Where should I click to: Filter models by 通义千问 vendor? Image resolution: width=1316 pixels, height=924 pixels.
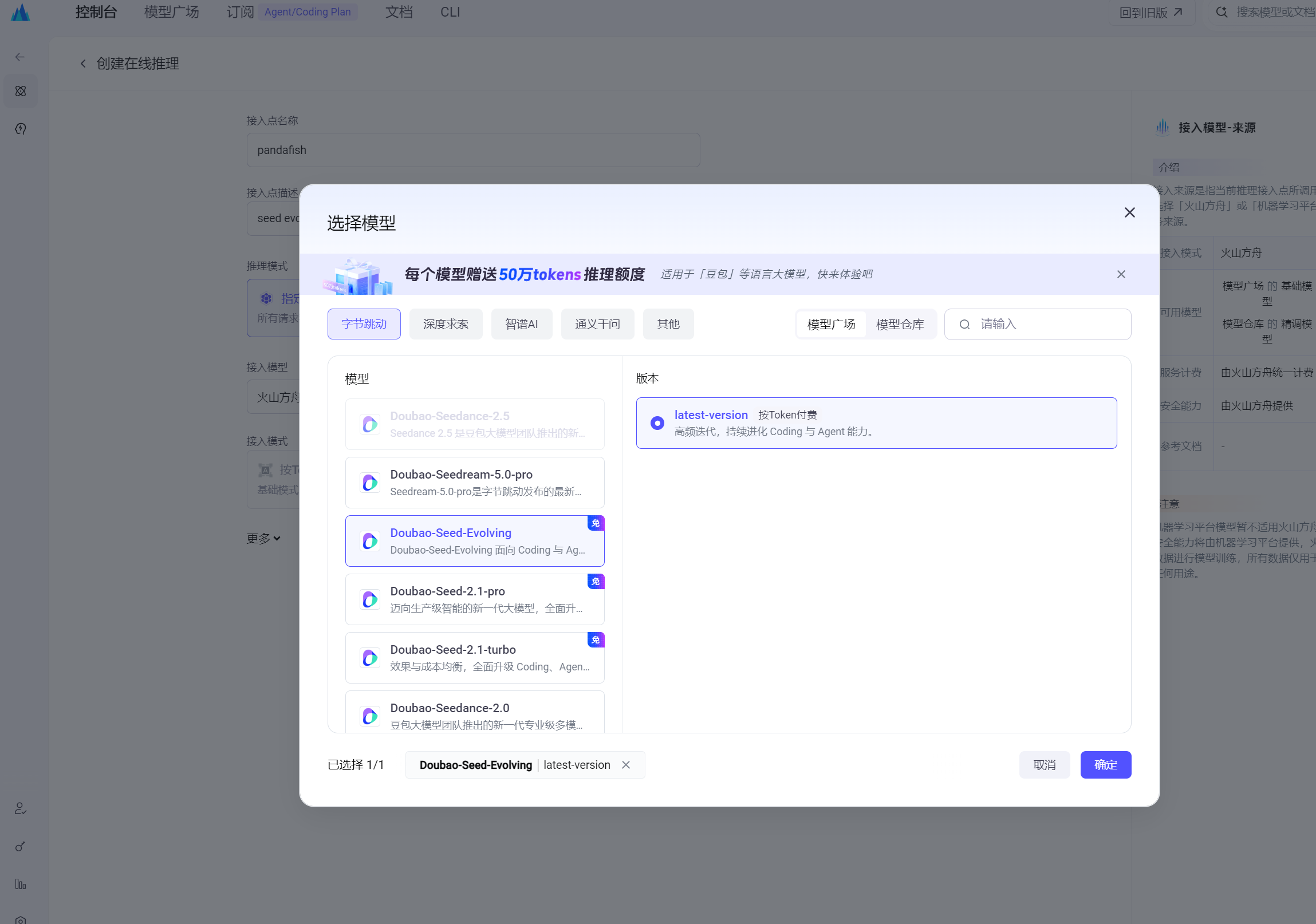point(597,324)
